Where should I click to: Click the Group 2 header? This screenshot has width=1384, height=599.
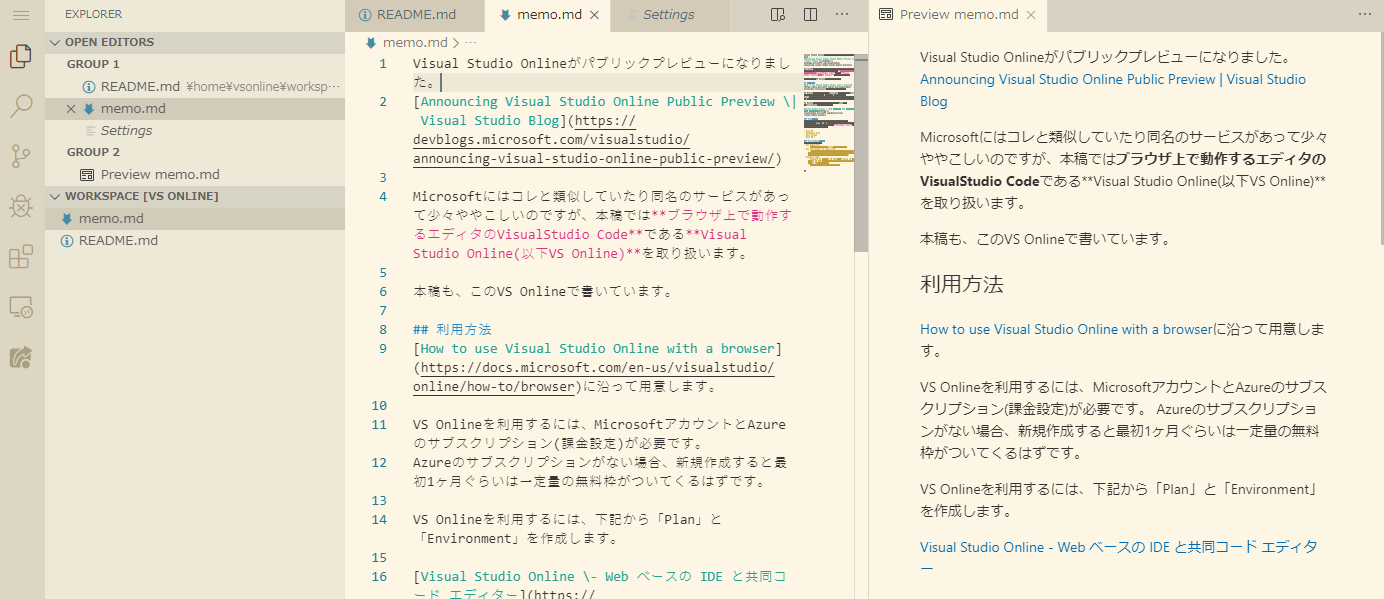(195, 152)
